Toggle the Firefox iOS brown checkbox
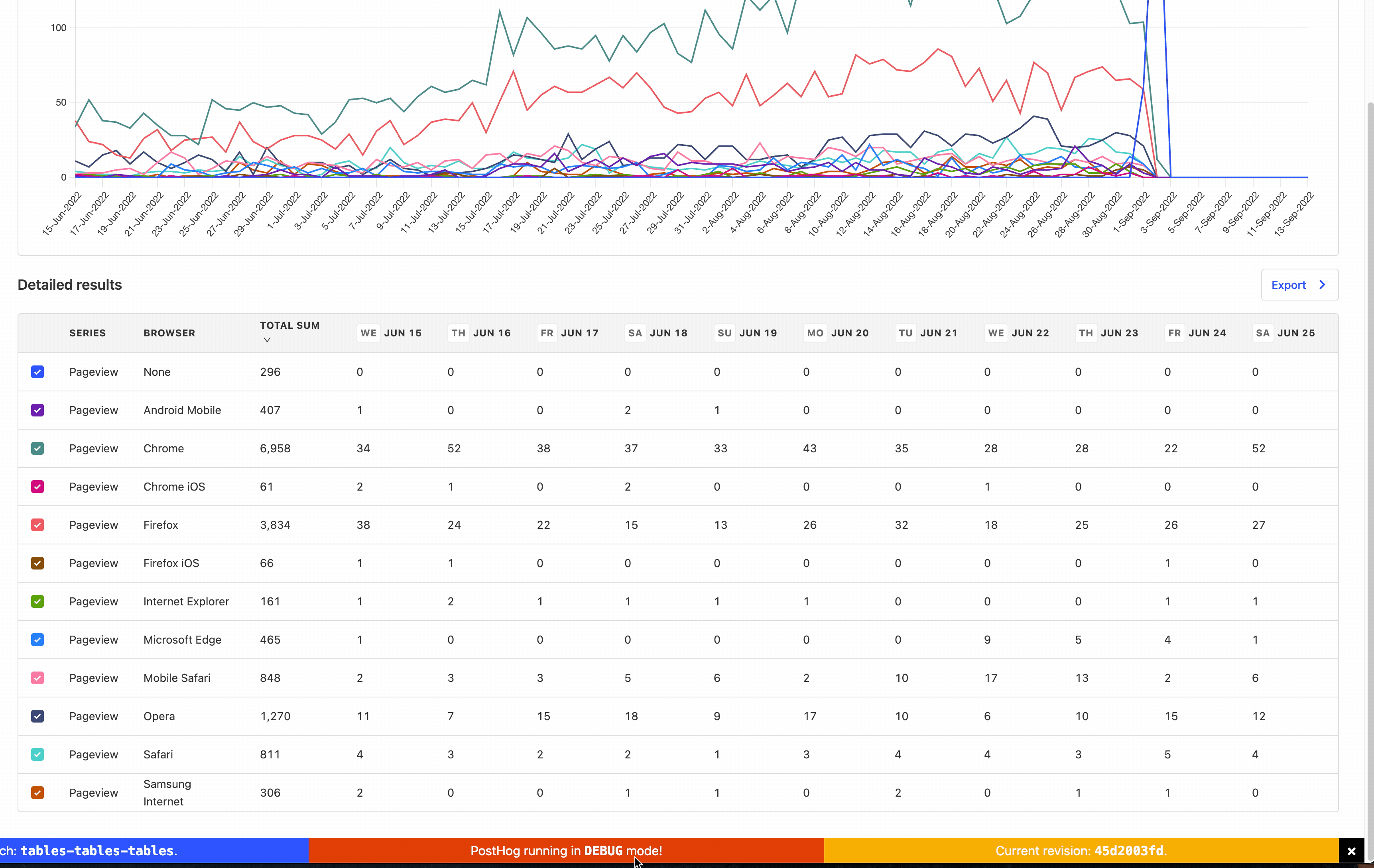The width and height of the screenshot is (1374, 868). (37, 563)
